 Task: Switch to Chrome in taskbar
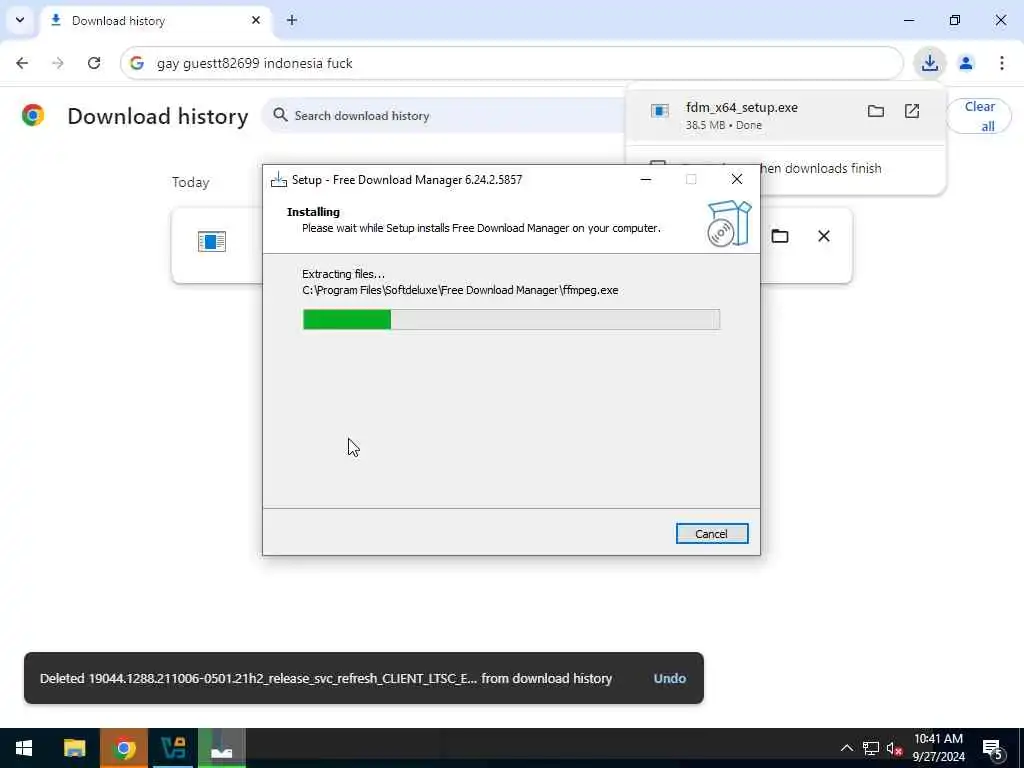124,748
